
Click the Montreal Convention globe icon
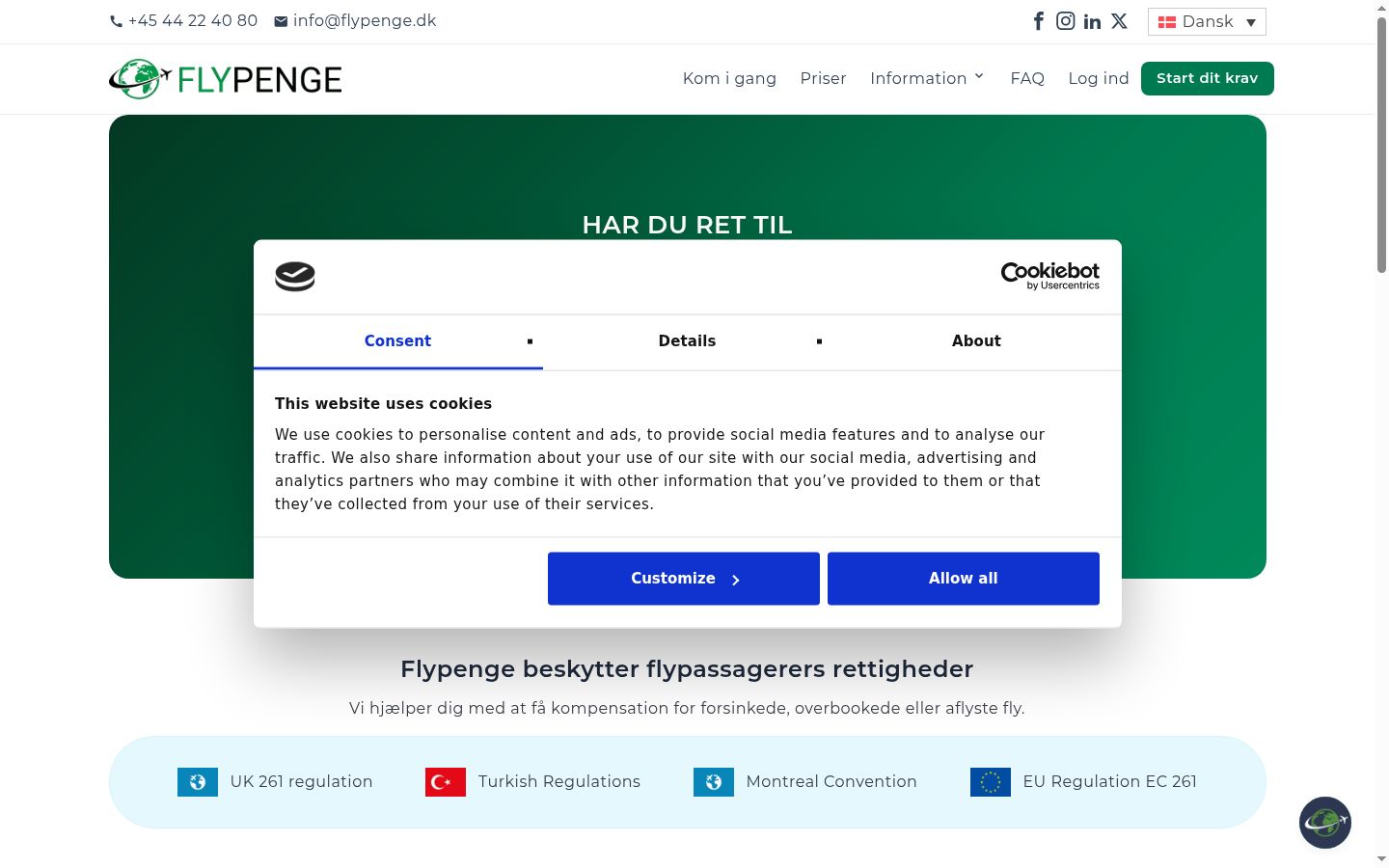pyautogui.click(x=714, y=782)
